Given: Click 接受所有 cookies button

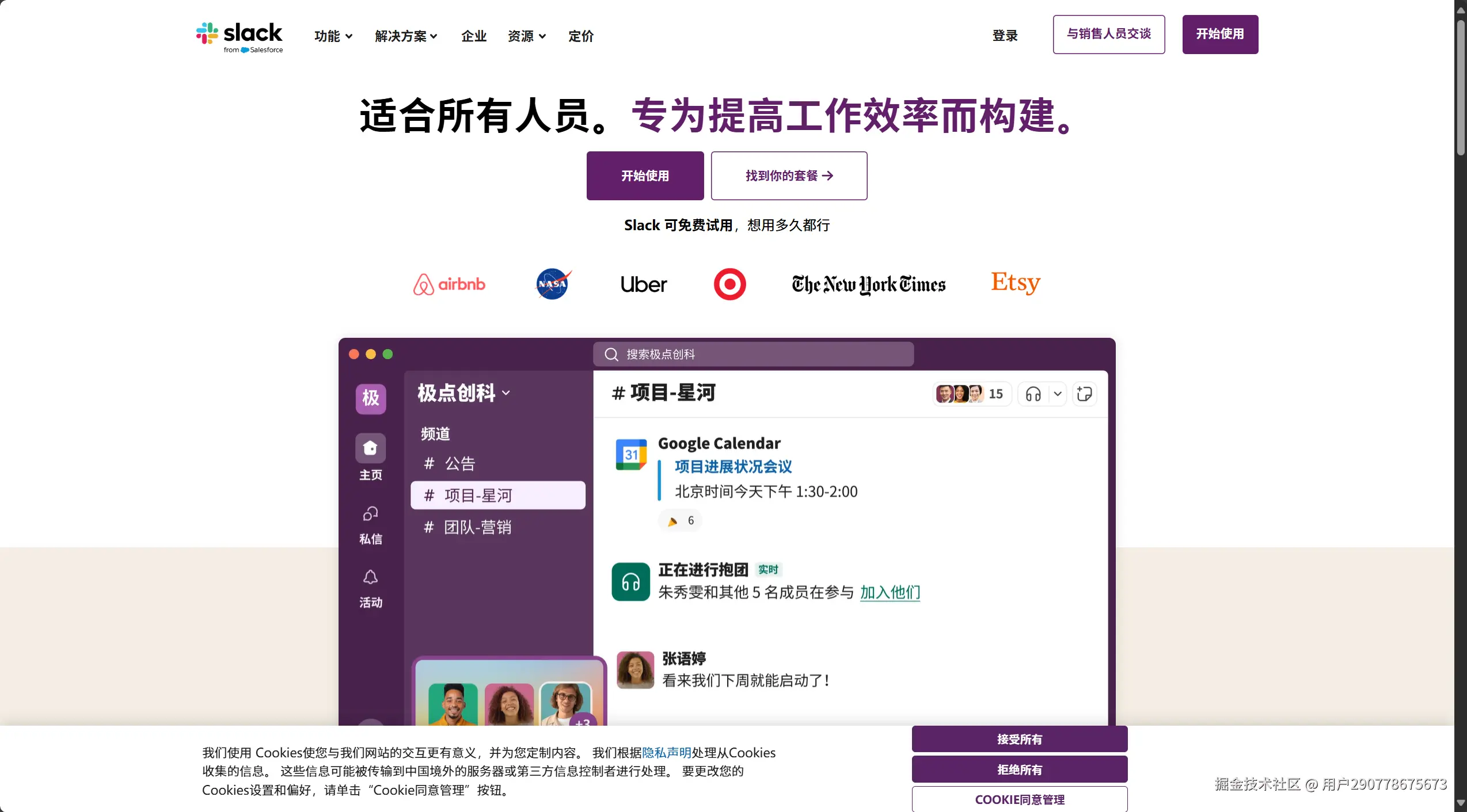Looking at the screenshot, I should (x=1019, y=739).
